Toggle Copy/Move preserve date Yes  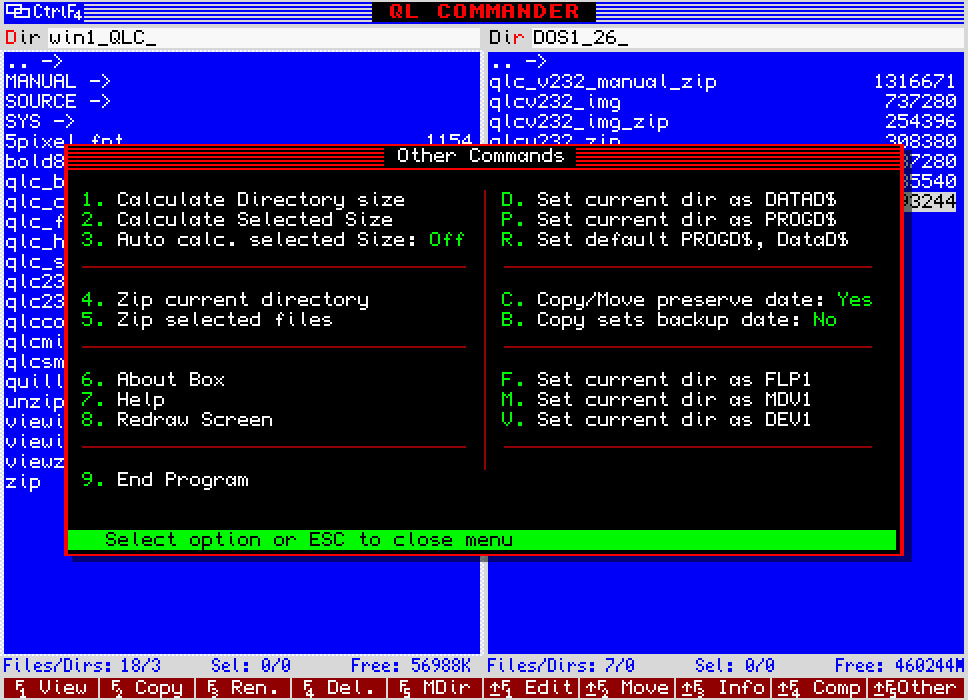click(686, 299)
